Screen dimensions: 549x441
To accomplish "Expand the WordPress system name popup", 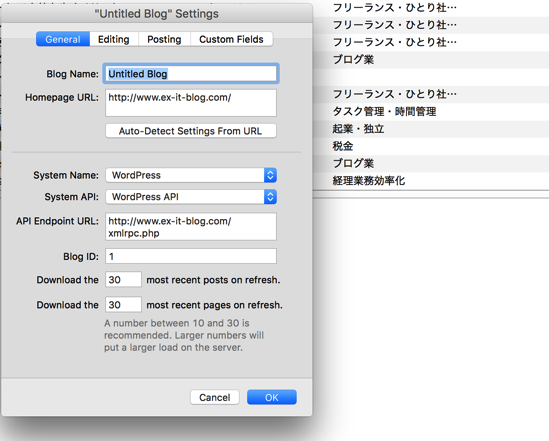I will click(x=191, y=175).
